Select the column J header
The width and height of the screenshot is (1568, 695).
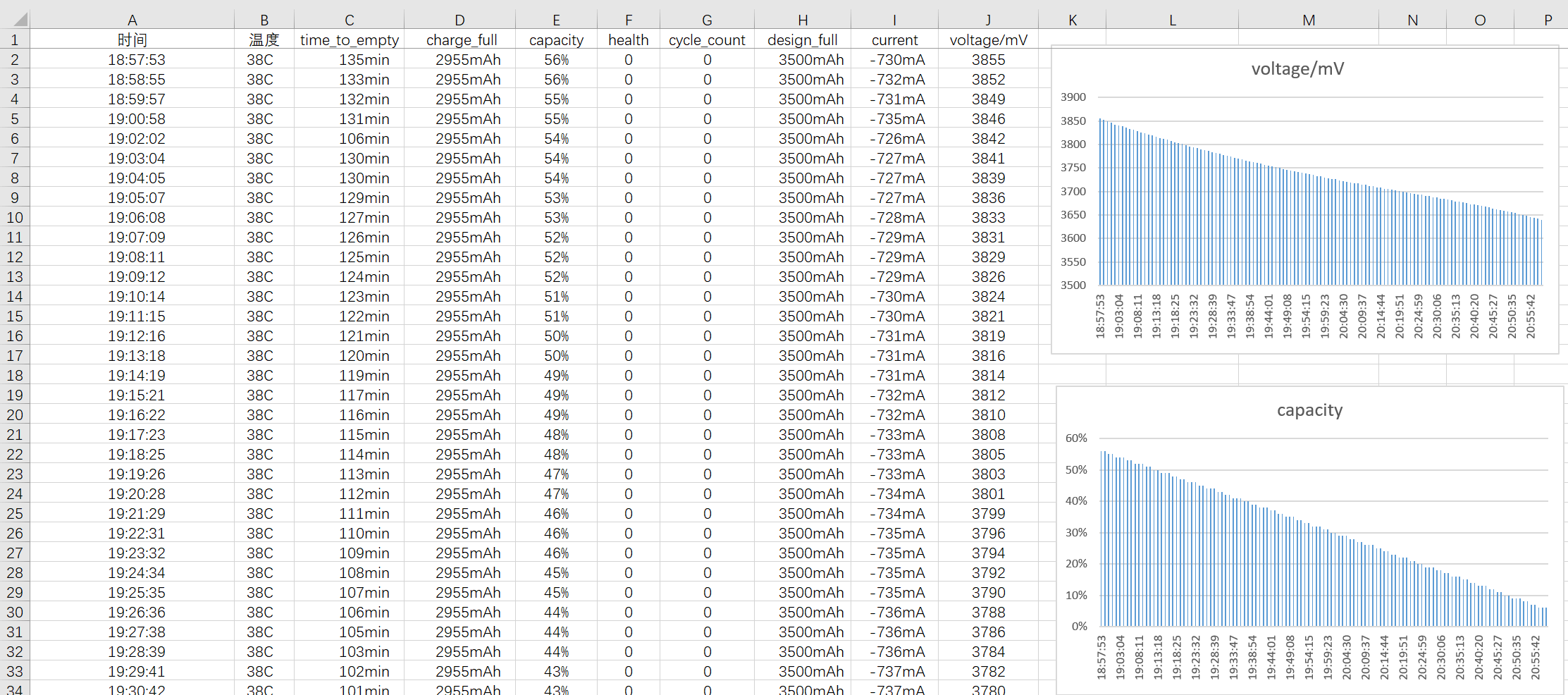[x=987, y=20]
